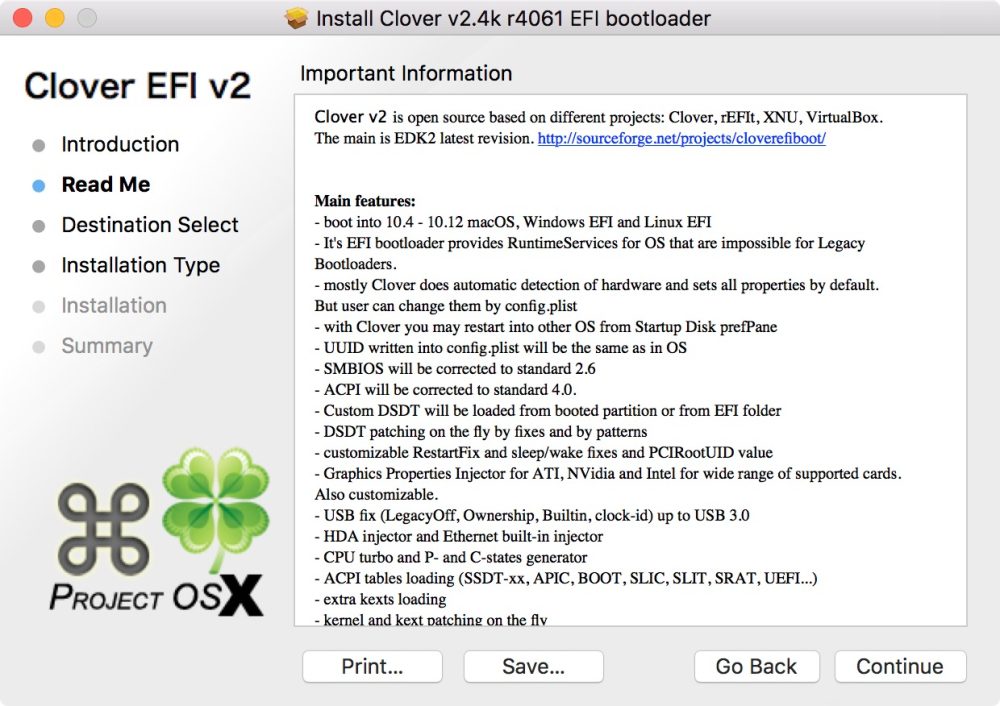Click the Print... button
The width and height of the screenshot is (1000, 706).
pos(372,666)
